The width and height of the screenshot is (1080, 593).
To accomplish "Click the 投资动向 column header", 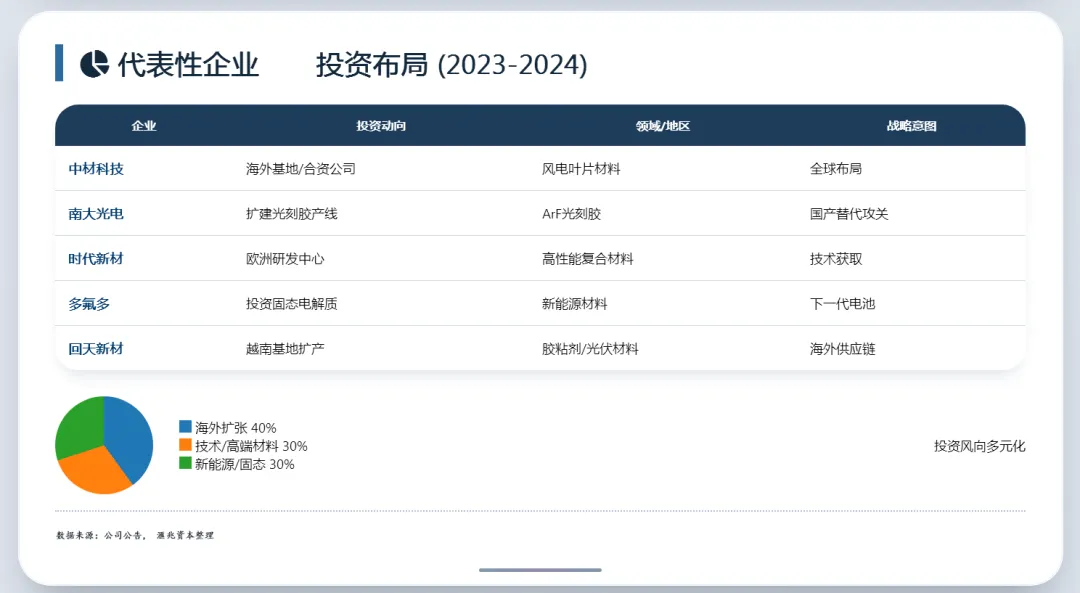I will point(381,125).
